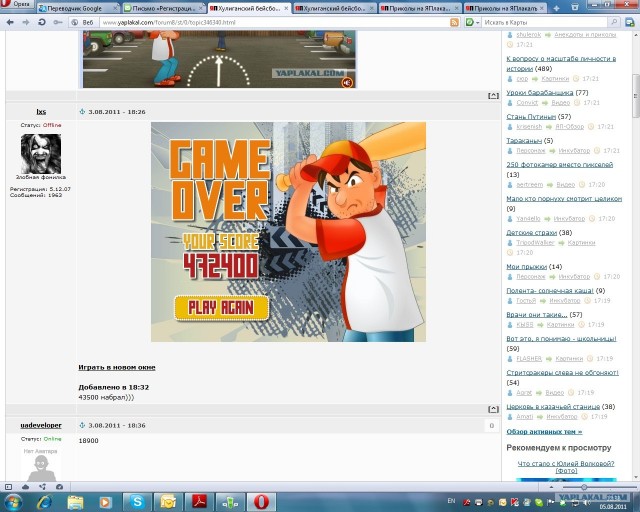Screen dimensions: 640x512
Task: Switch to the last Приколы на ЯПлакалъ tab
Action: pos(505,8)
